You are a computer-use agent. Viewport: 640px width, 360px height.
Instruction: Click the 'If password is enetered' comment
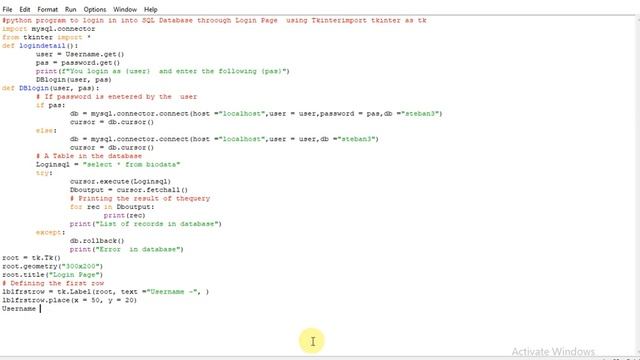(x=116, y=97)
